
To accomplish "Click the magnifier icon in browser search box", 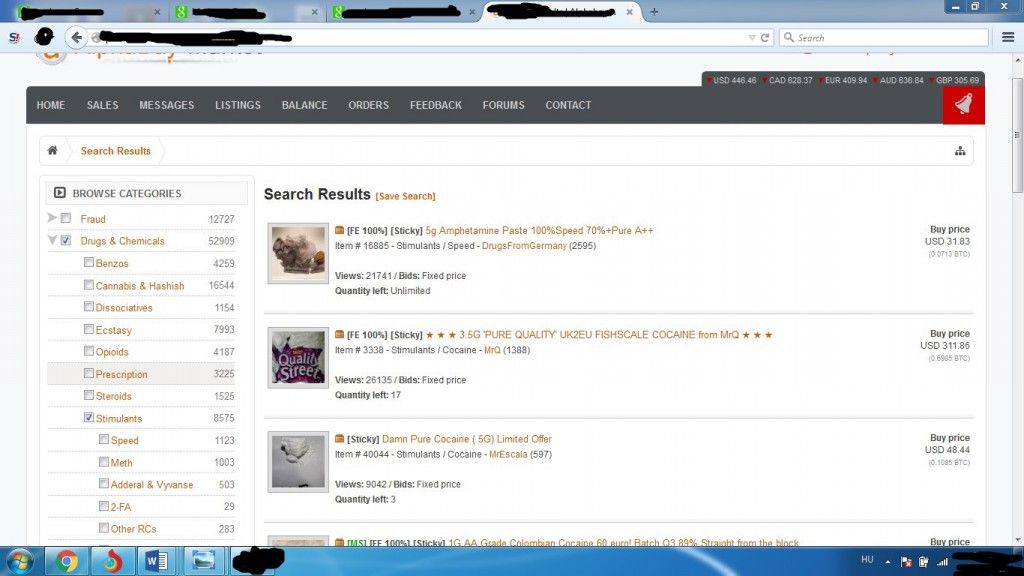I will coord(789,37).
